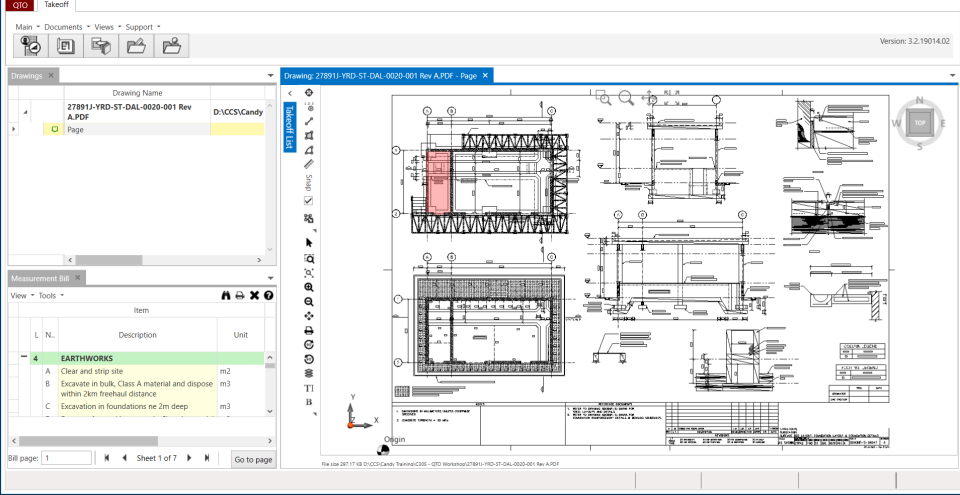
Task: Click the Bill page number field
Action: (67, 458)
